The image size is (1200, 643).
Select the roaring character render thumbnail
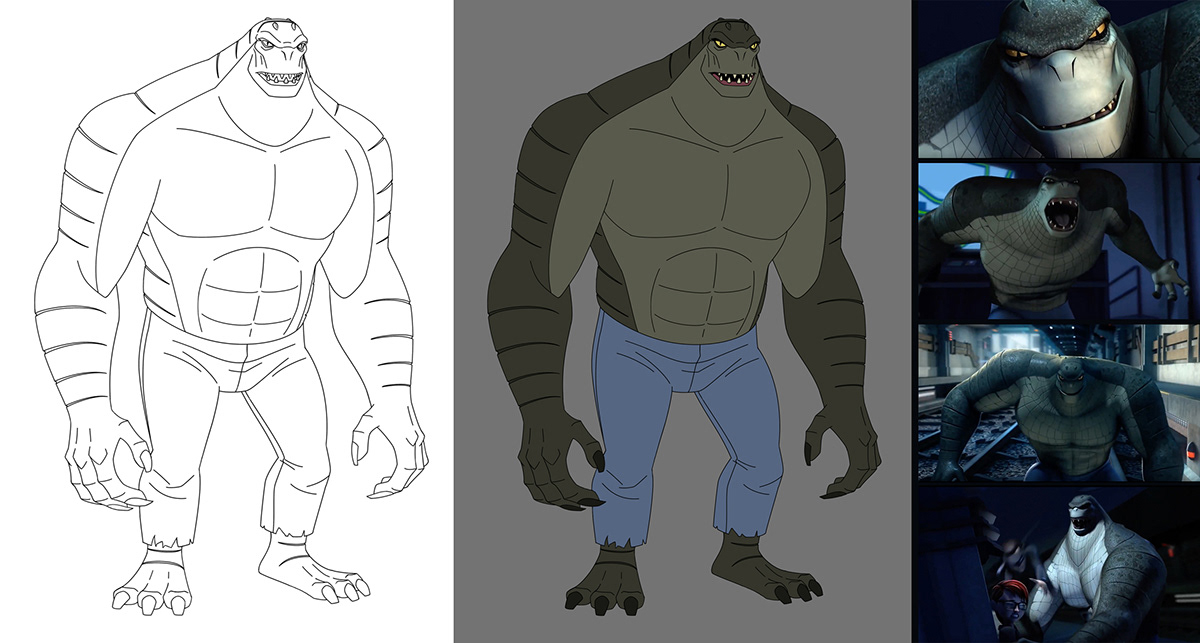[1059, 241]
